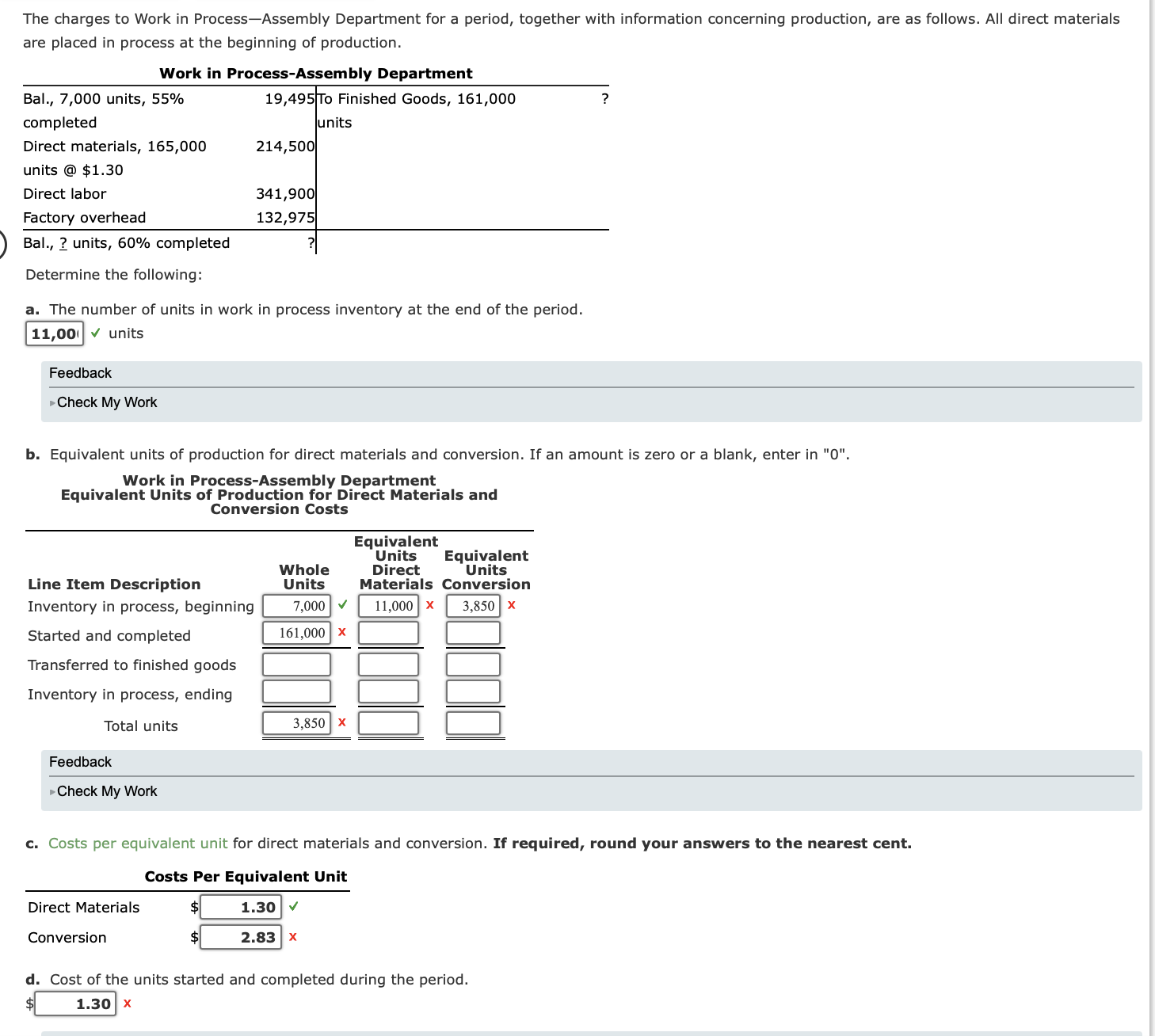
Task: Click the green checkmark beside the 11,000 units answer
Action: point(94,333)
